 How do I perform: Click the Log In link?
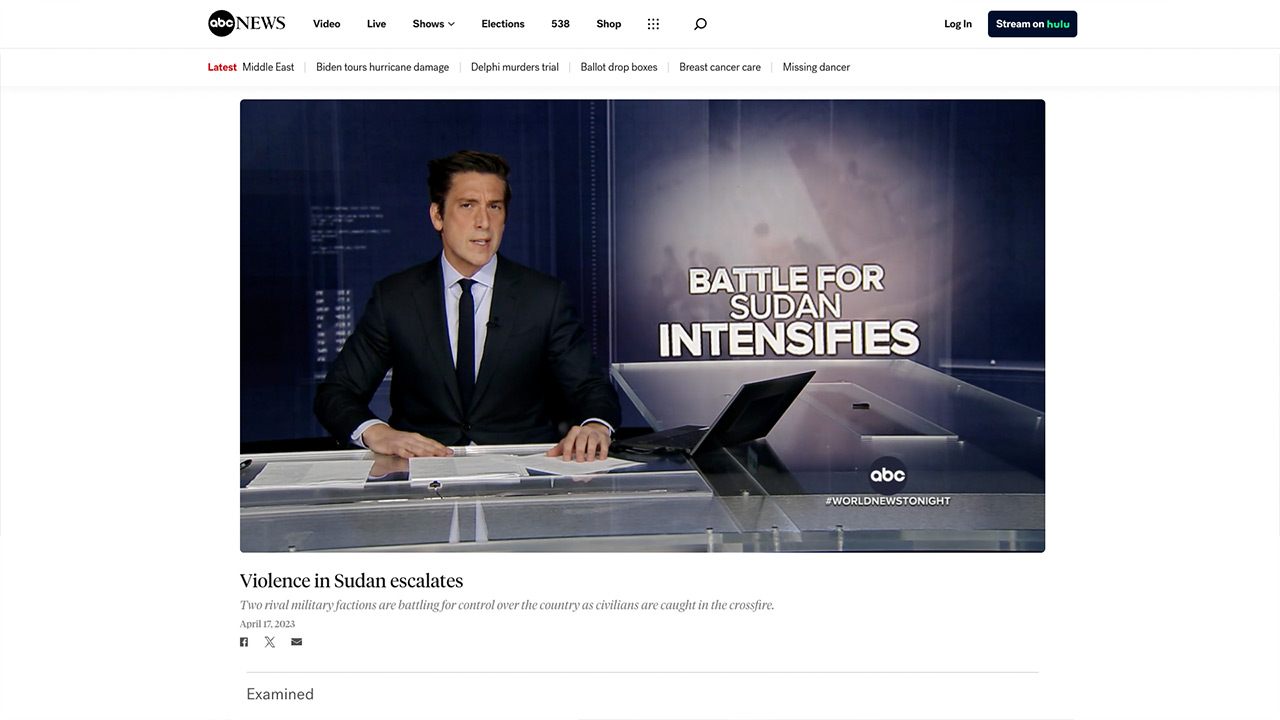click(958, 24)
